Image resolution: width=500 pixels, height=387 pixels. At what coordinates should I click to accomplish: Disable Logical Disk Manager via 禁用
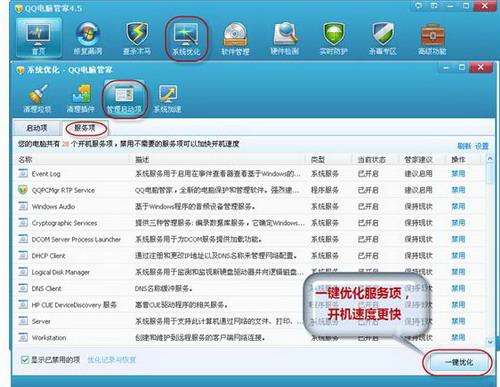pos(458,272)
